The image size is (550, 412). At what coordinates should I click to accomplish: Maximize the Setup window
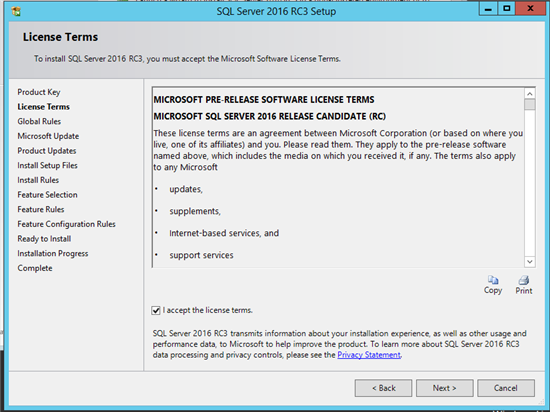coord(507,9)
